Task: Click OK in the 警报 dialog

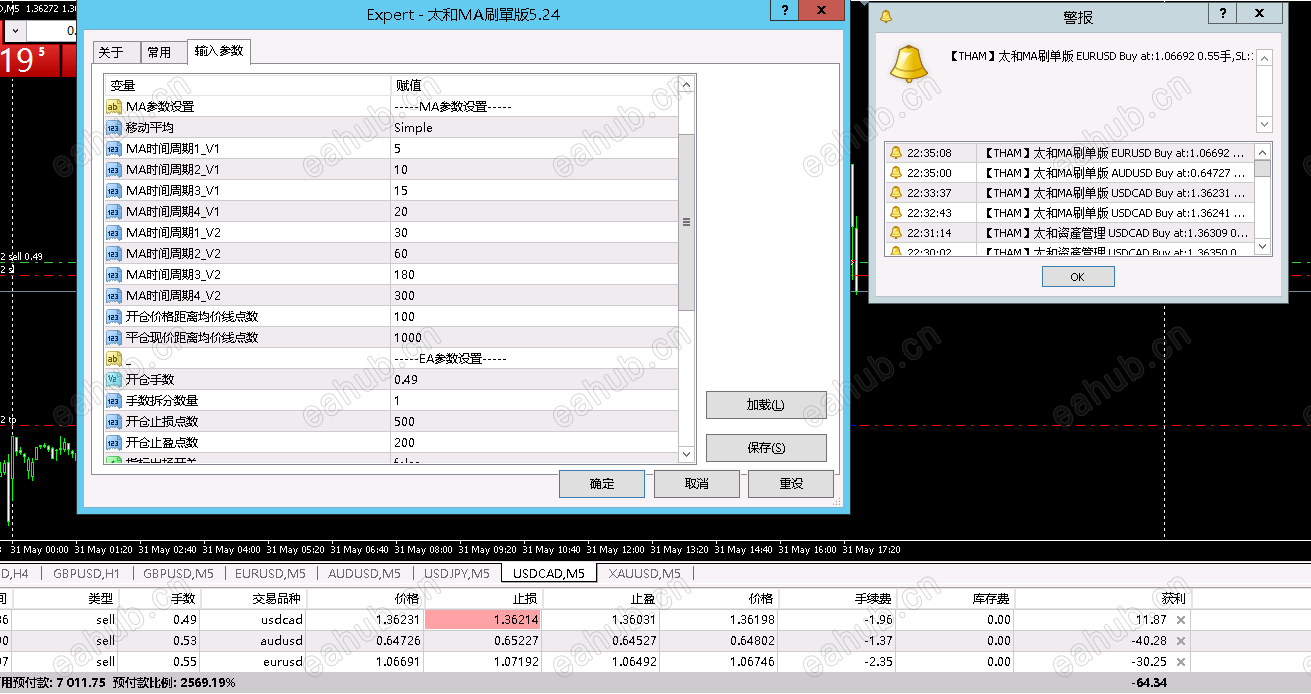Action: [1077, 277]
